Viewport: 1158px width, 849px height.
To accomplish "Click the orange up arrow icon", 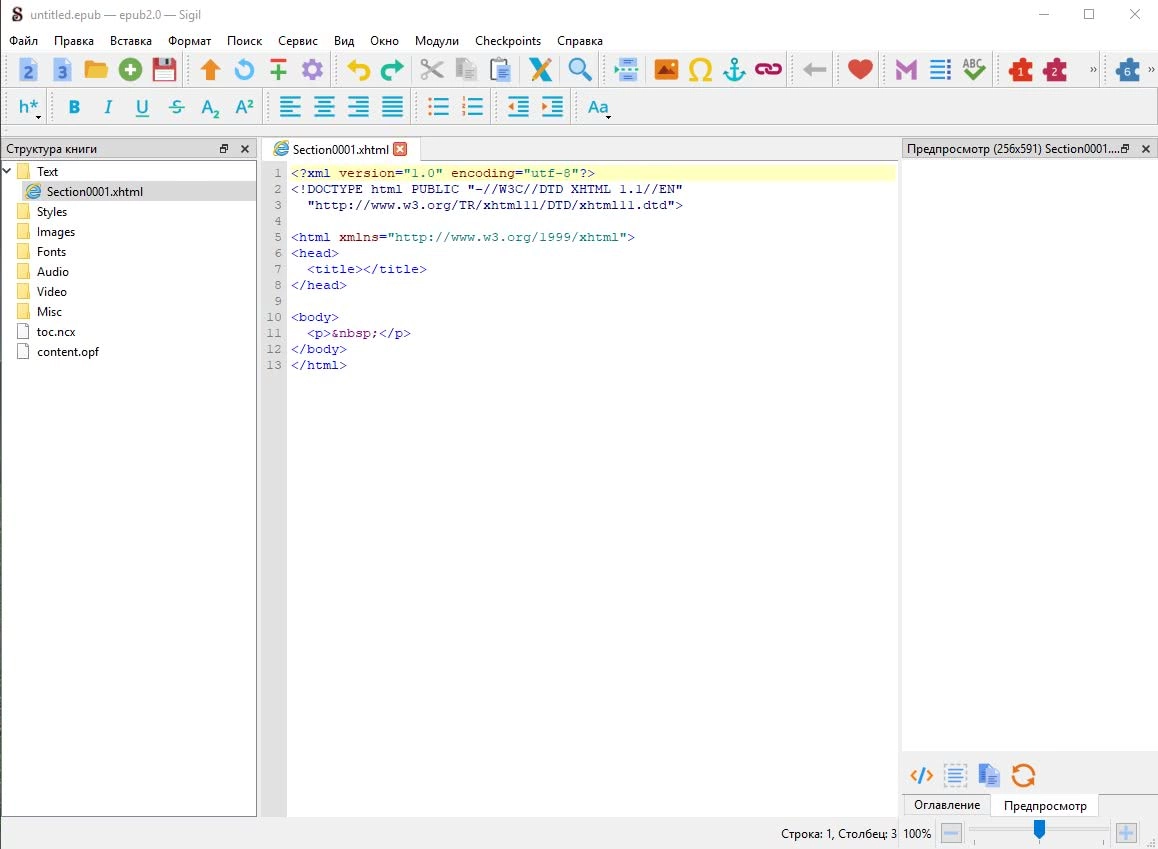I will 210,70.
